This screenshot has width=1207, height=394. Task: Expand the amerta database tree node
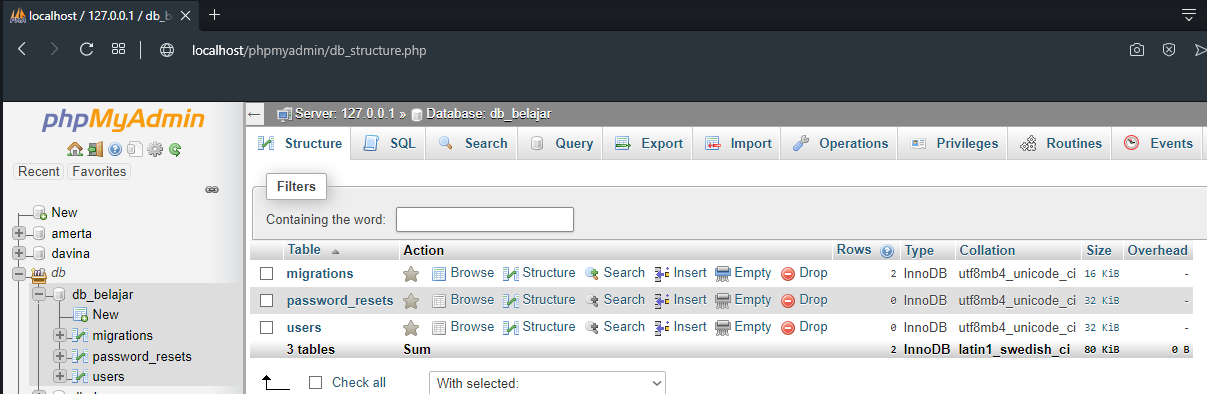(19, 233)
